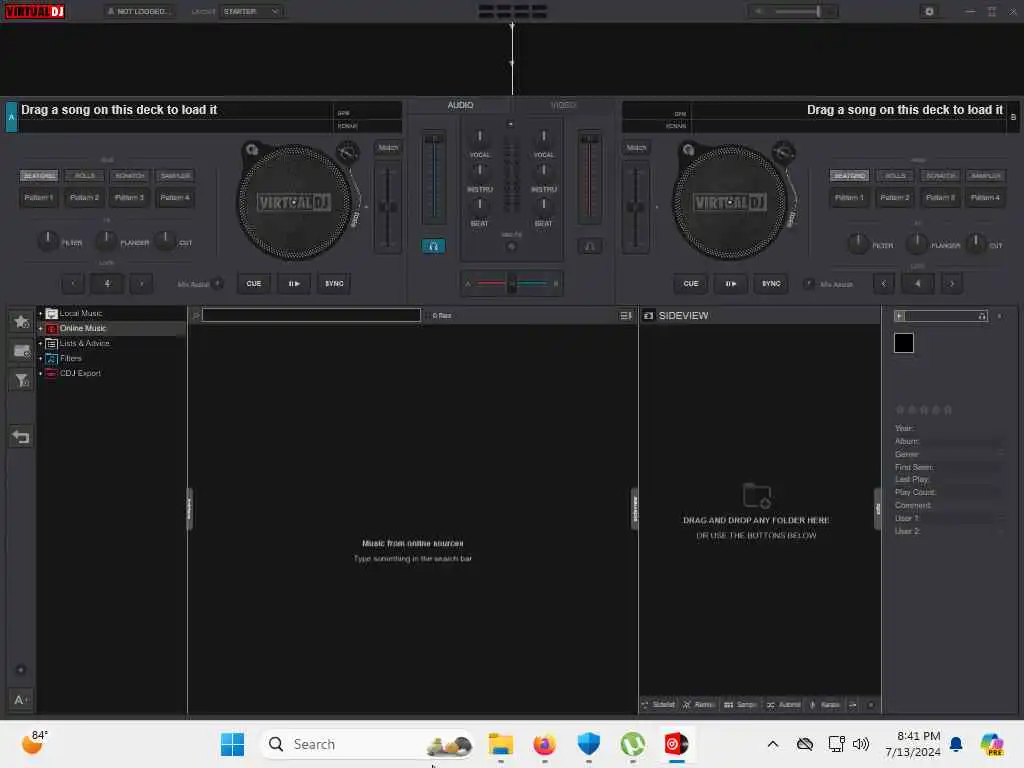Click the left deck pitch slider

388,207
